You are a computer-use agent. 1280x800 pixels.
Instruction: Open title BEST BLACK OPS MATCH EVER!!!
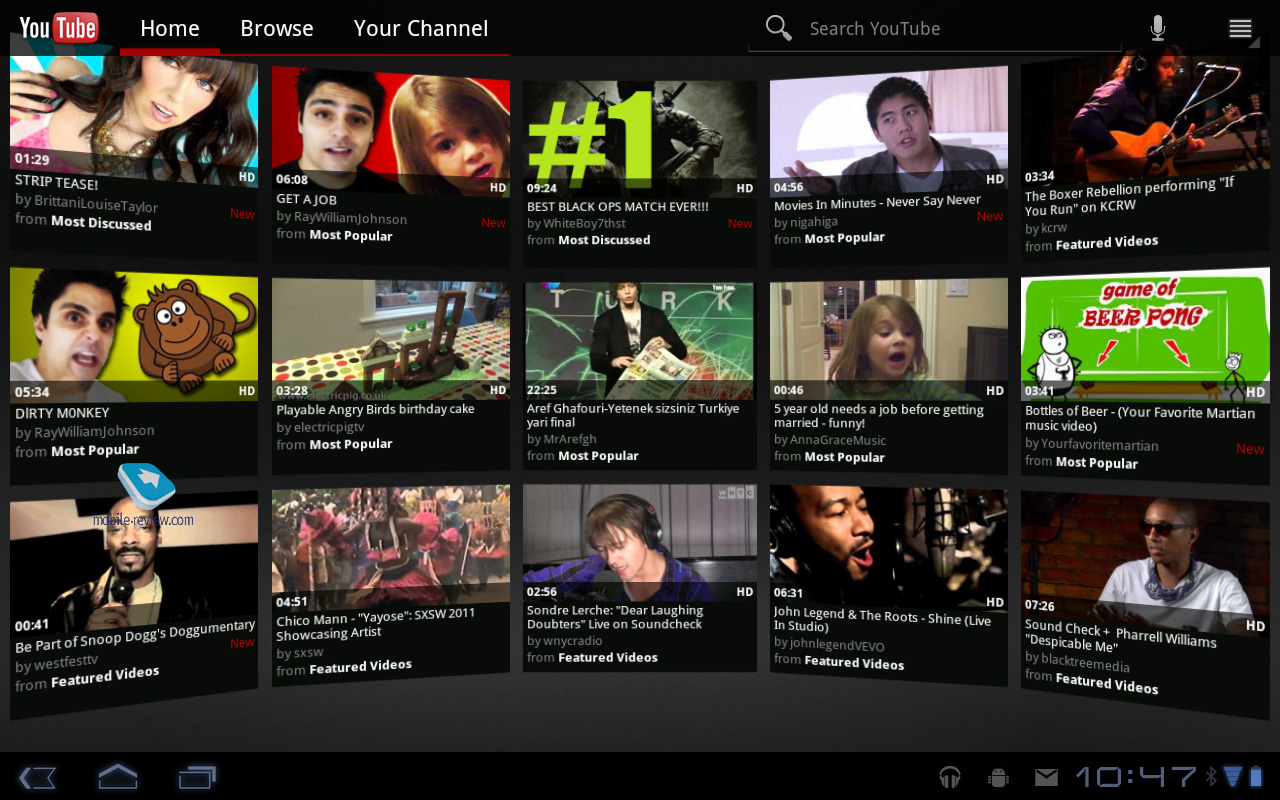point(618,207)
